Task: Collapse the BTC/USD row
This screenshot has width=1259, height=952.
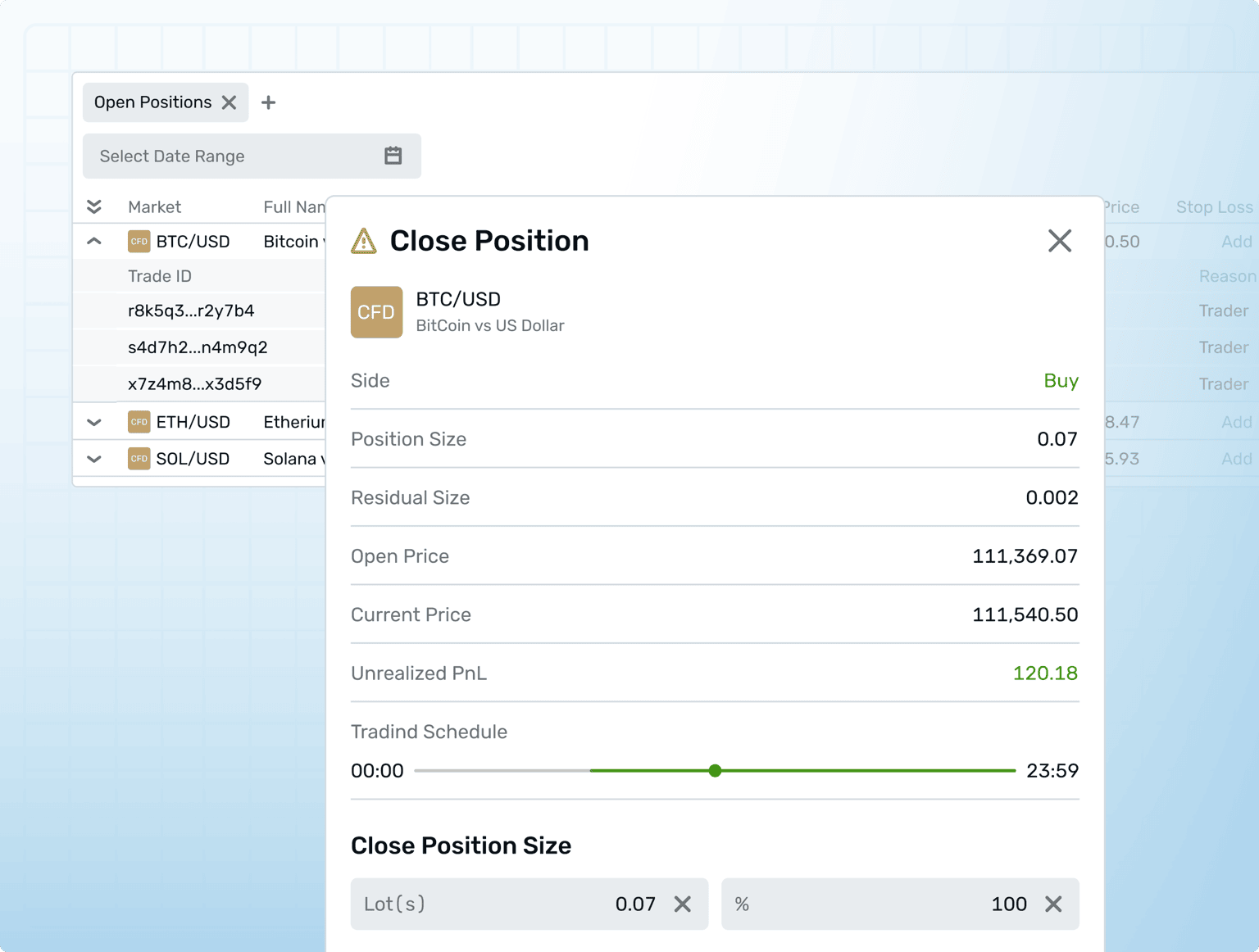Action: pos(94,242)
